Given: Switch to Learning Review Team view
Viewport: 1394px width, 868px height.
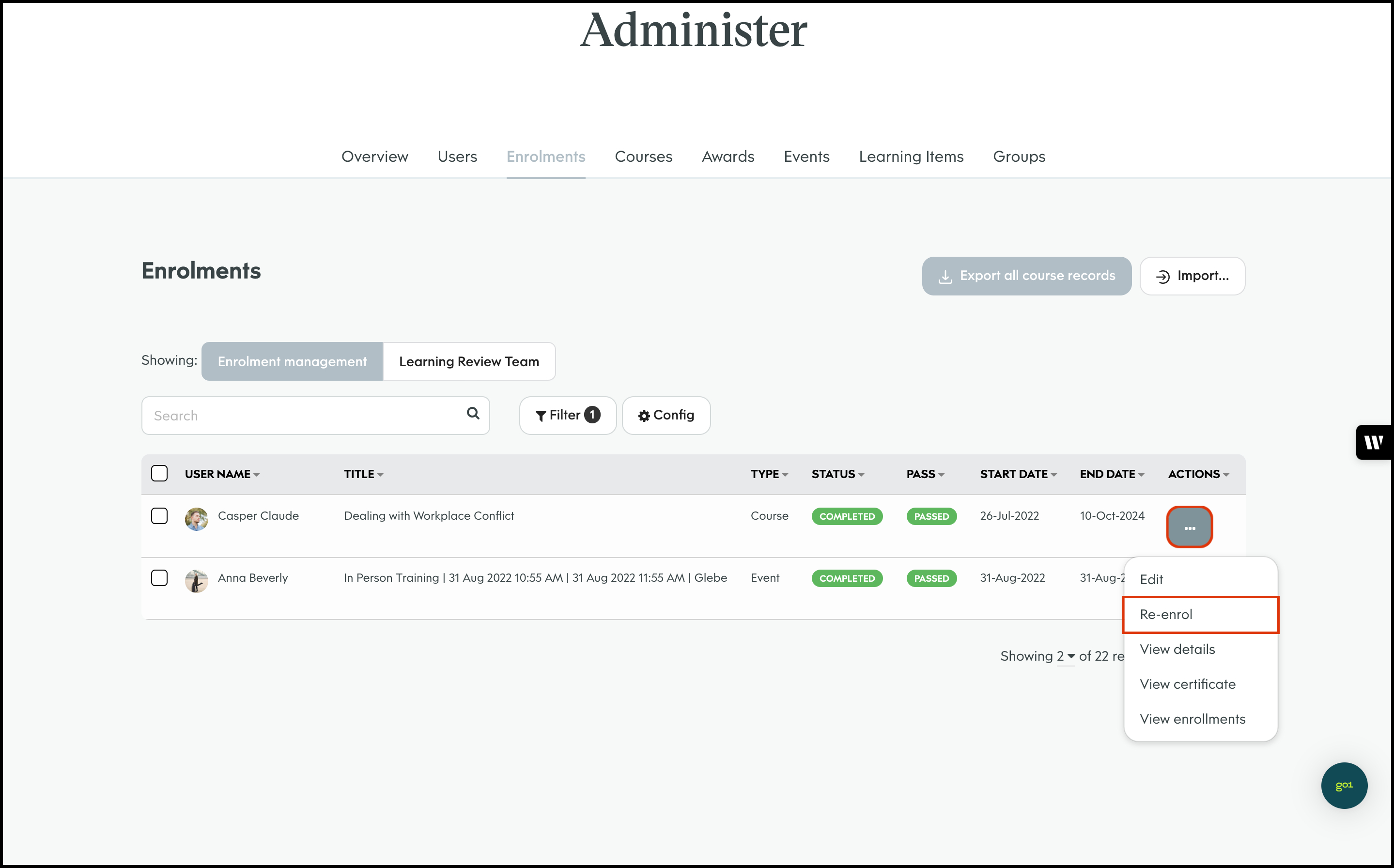Looking at the screenshot, I should coord(468,362).
